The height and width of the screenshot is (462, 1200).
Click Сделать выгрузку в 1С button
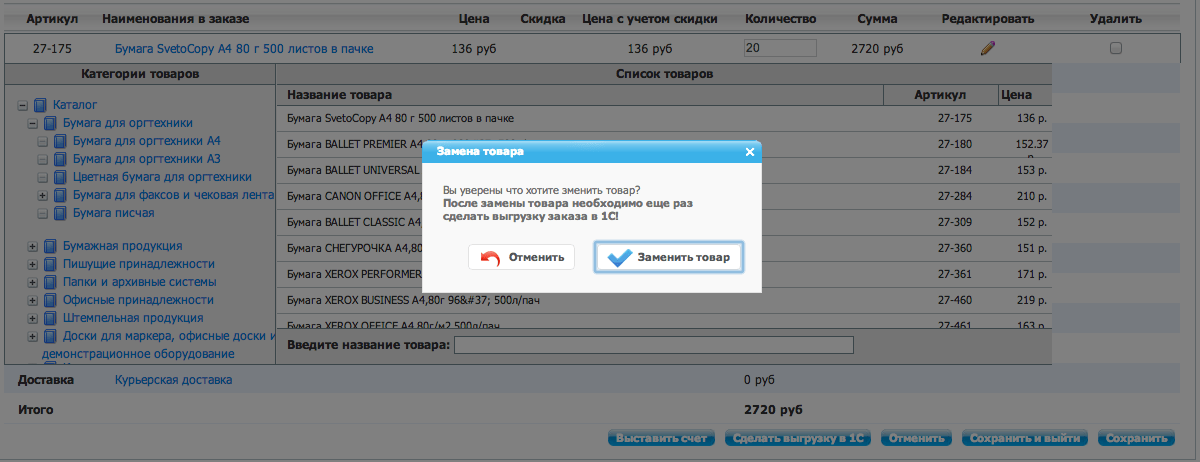point(798,438)
